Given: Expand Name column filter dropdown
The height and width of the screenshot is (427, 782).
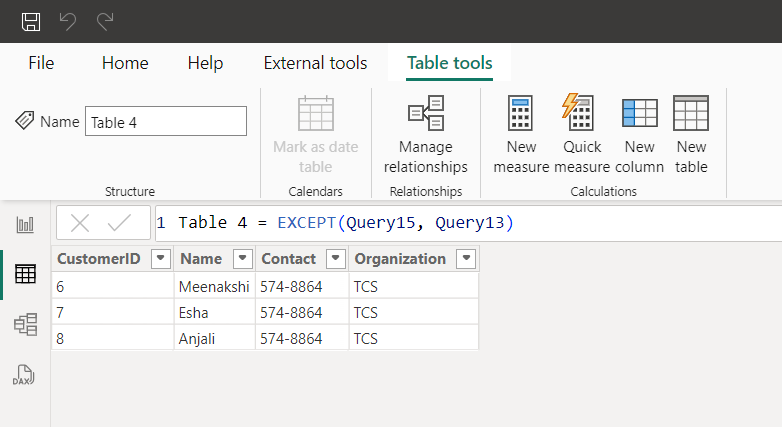Looking at the screenshot, I should 241,259.
